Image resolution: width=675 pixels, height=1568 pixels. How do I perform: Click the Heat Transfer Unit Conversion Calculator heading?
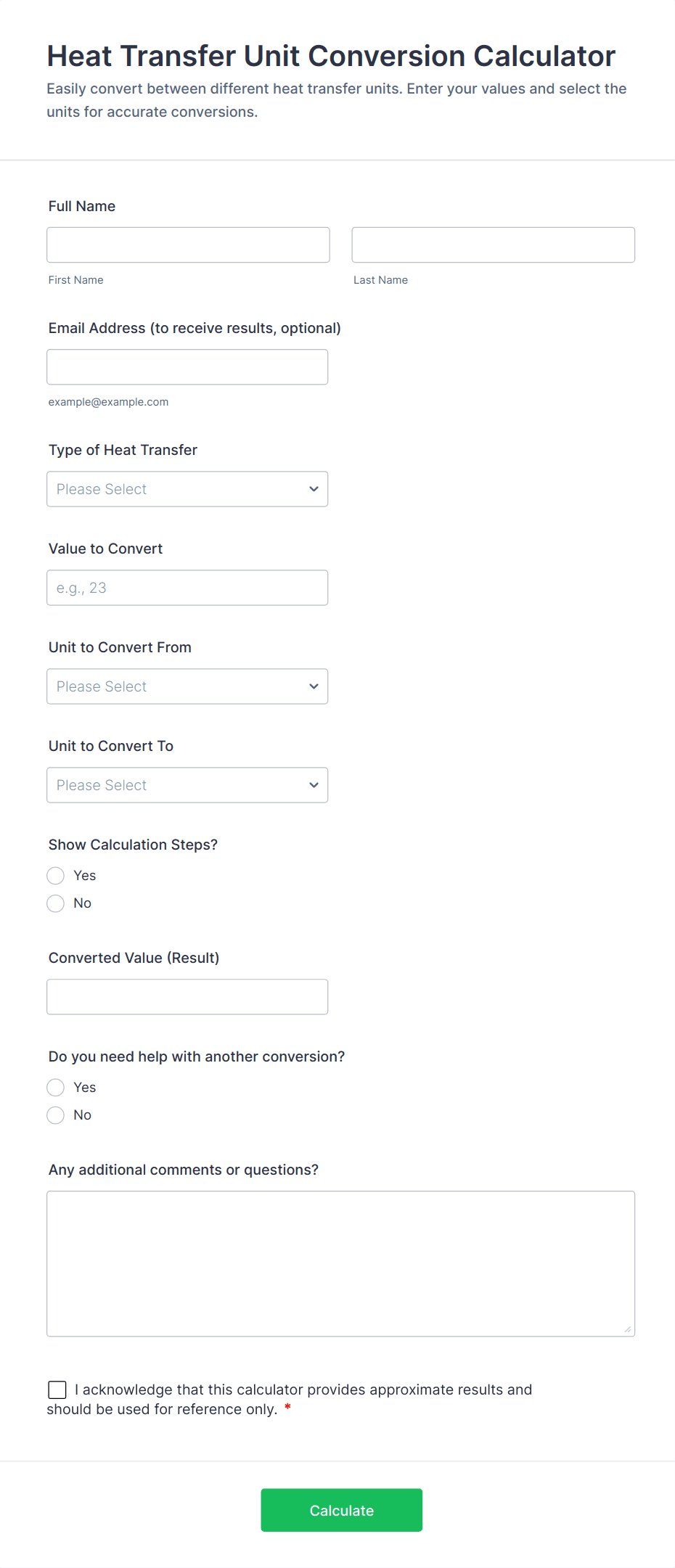331,56
